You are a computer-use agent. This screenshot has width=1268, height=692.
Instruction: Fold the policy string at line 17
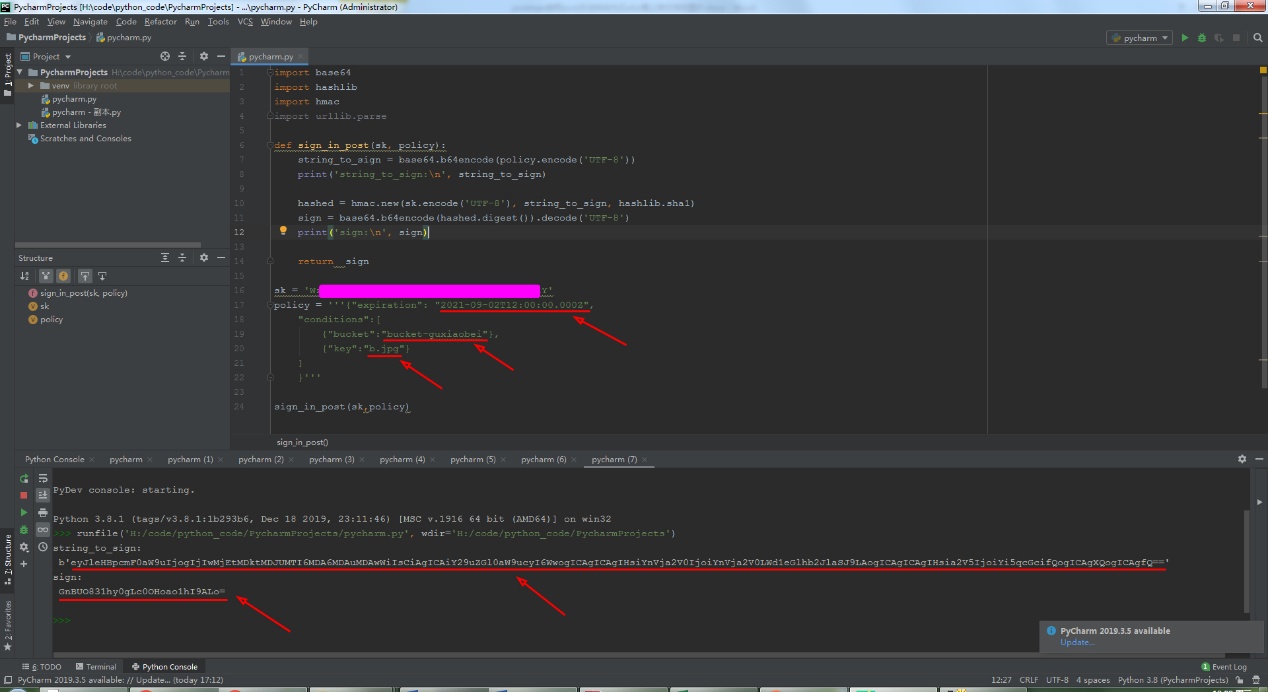point(272,306)
